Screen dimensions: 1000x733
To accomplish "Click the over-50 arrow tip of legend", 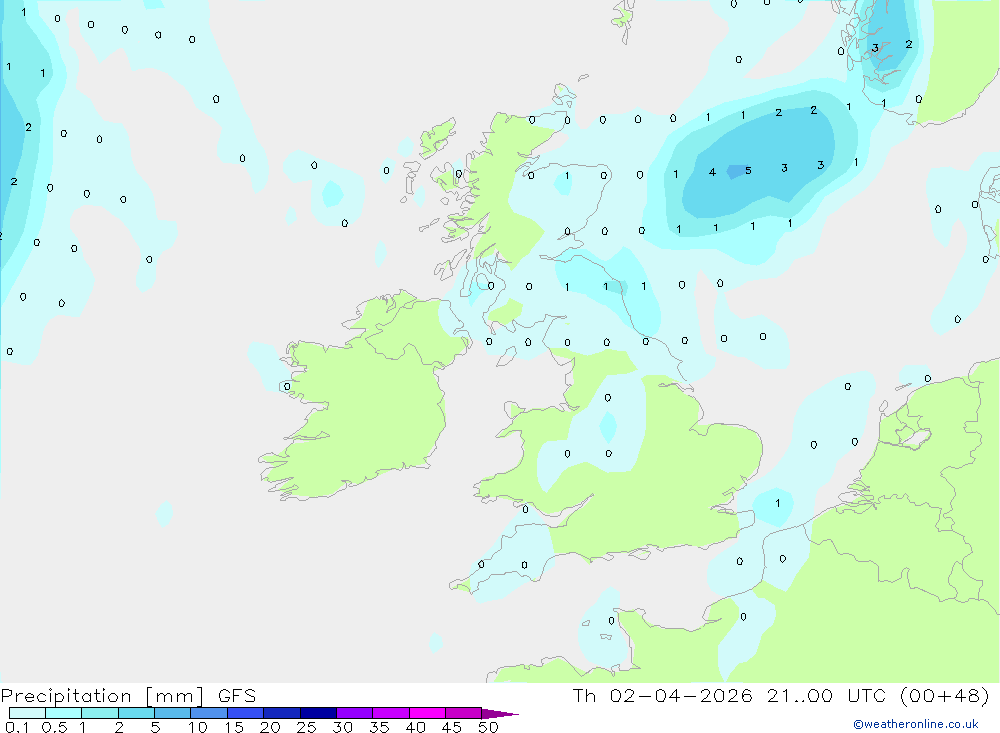I will (x=499, y=714).
